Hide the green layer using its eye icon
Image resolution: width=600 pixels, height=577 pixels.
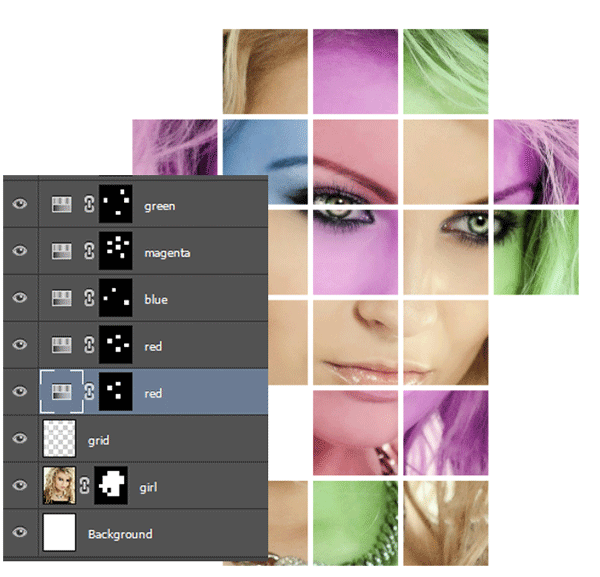pyautogui.click(x=19, y=205)
